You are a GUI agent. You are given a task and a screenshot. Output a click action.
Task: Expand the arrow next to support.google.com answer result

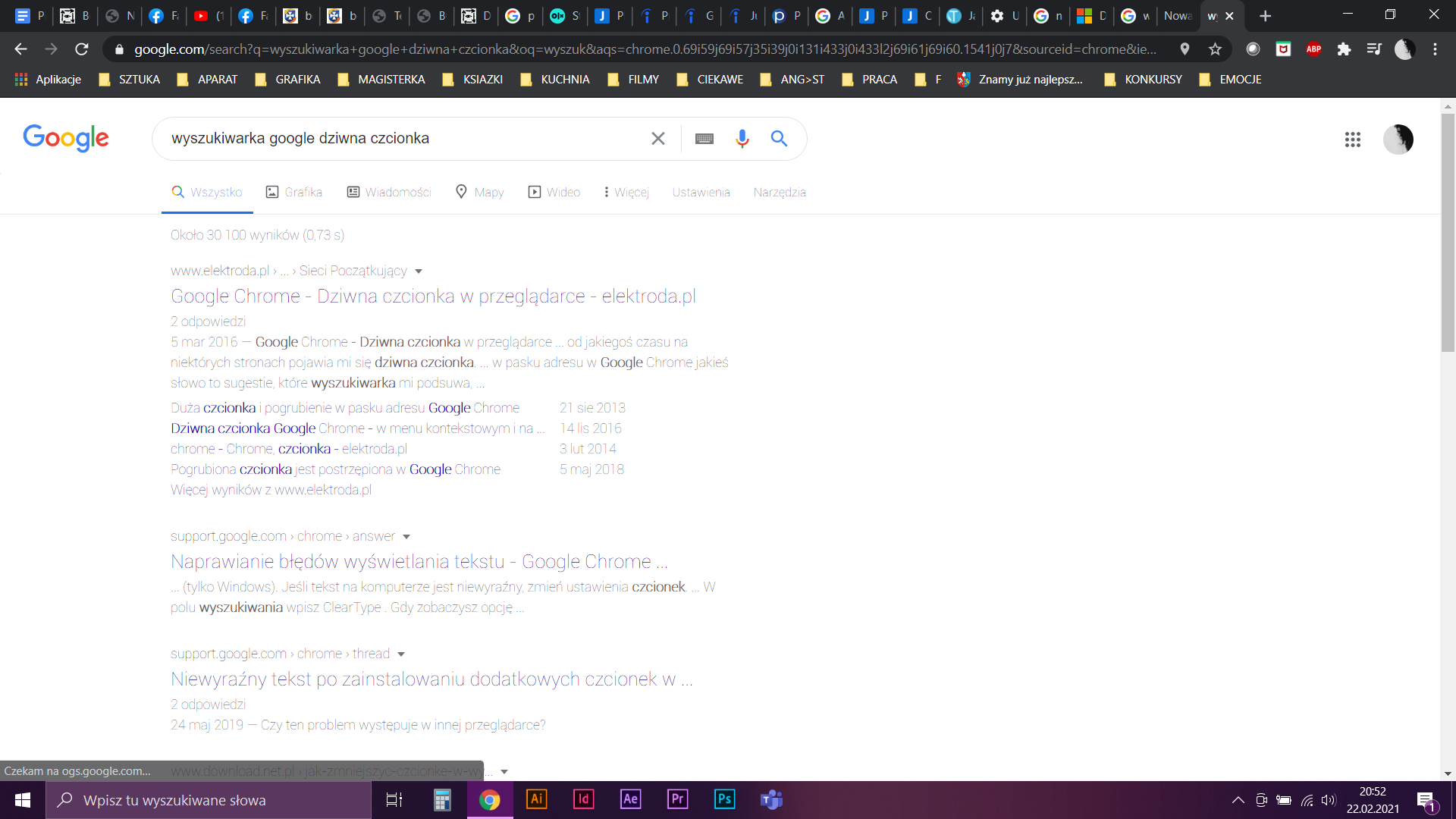(407, 536)
